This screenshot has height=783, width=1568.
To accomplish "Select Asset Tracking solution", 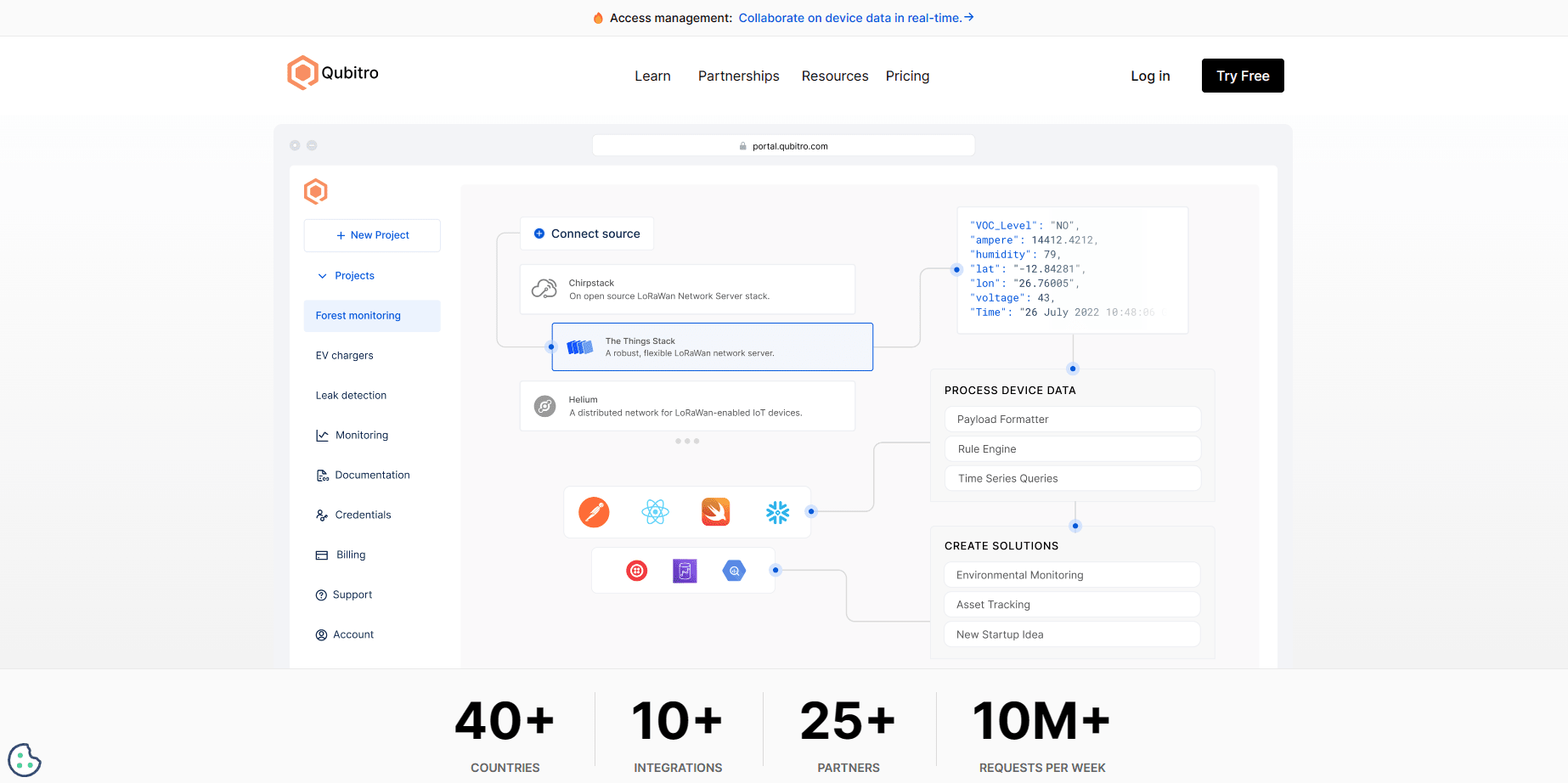I will [x=1072, y=605].
